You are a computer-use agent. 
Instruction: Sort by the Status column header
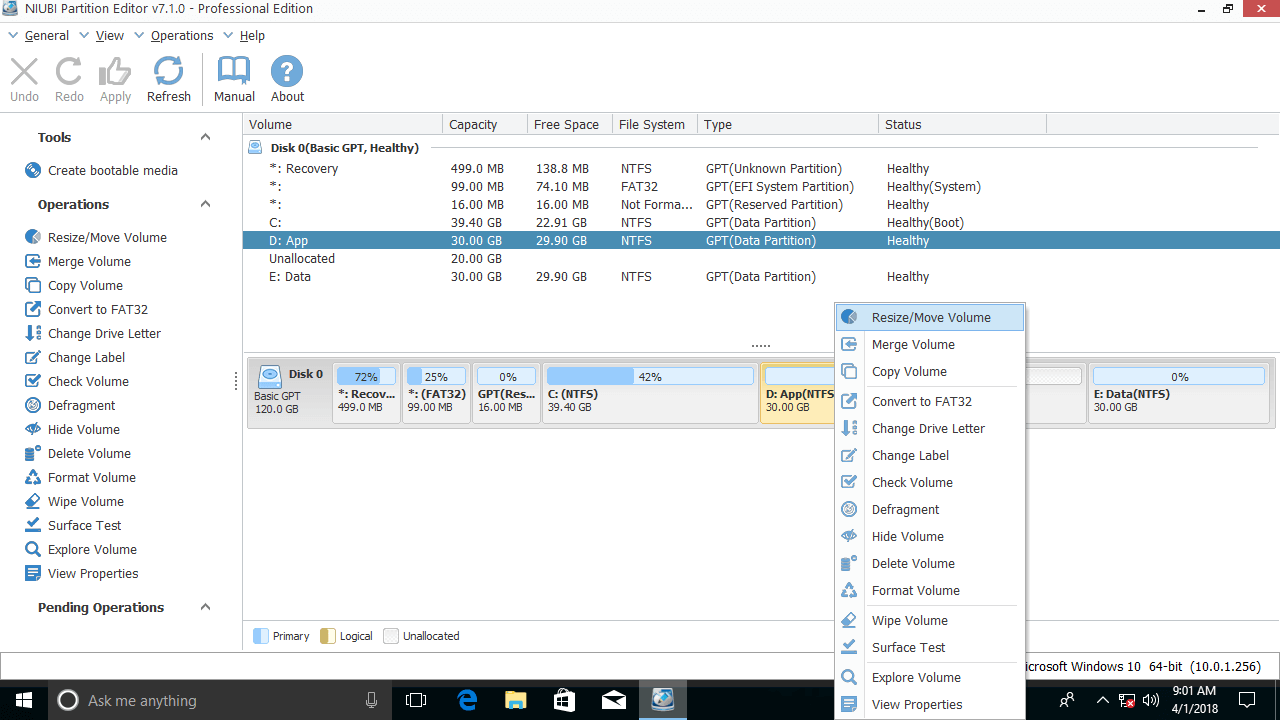point(962,124)
